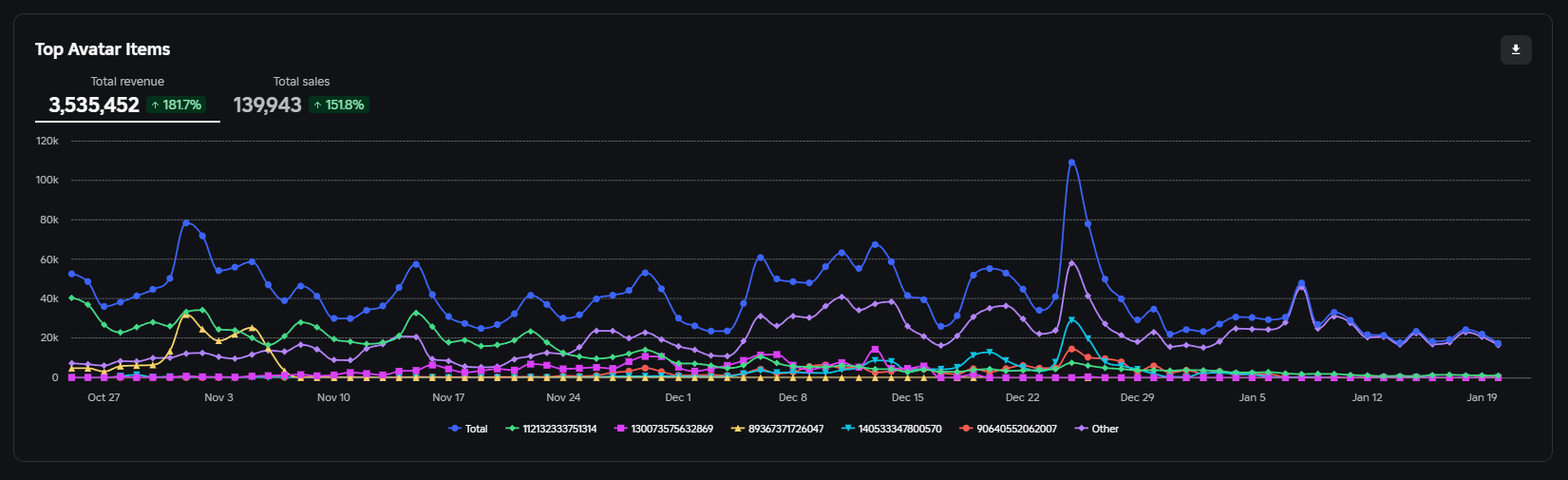1568x480 pixels.
Task: Click the Oct 27 x-axis label
Action: [104, 397]
